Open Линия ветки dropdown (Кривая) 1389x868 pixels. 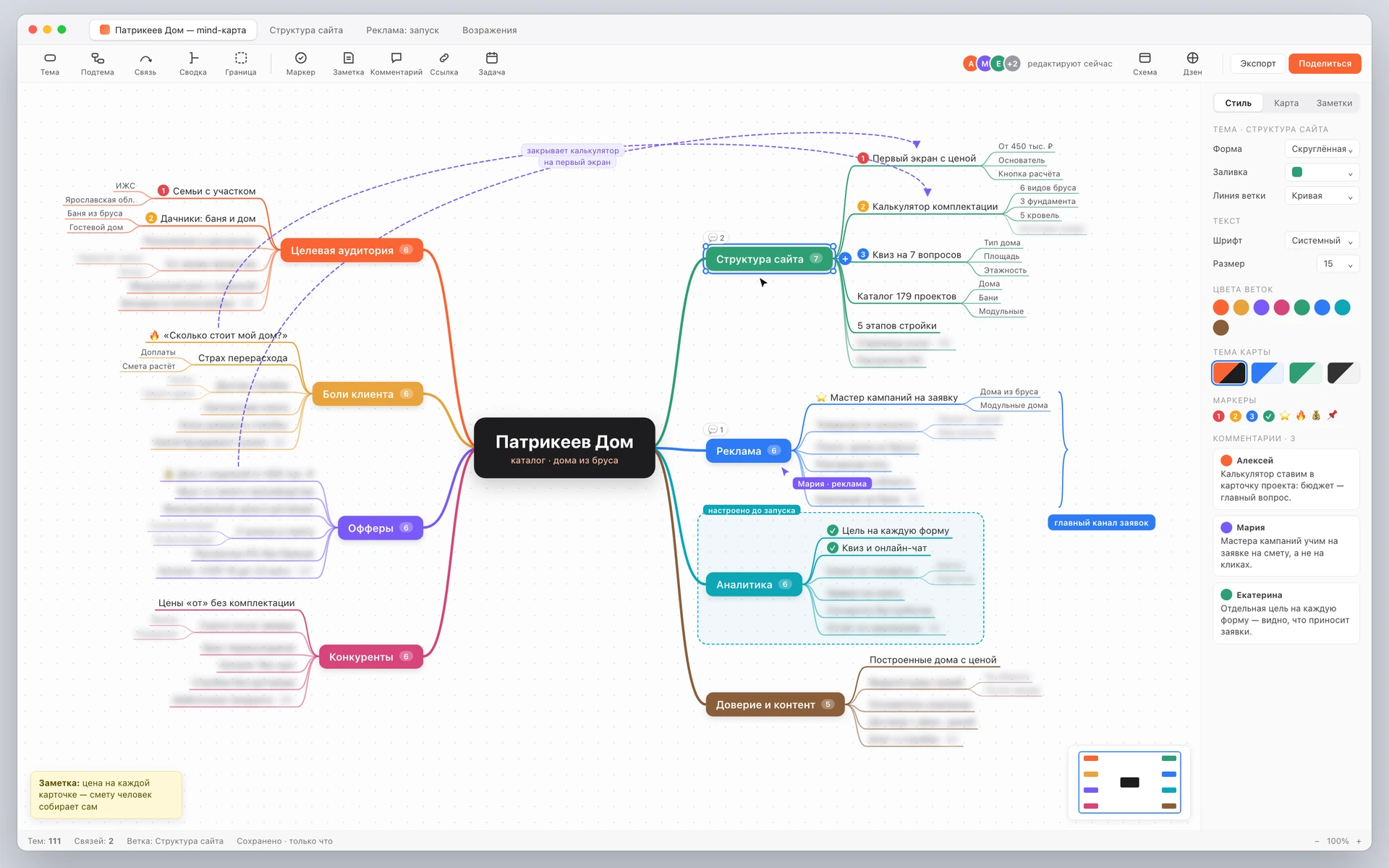pyautogui.click(x=1322, y=196)
